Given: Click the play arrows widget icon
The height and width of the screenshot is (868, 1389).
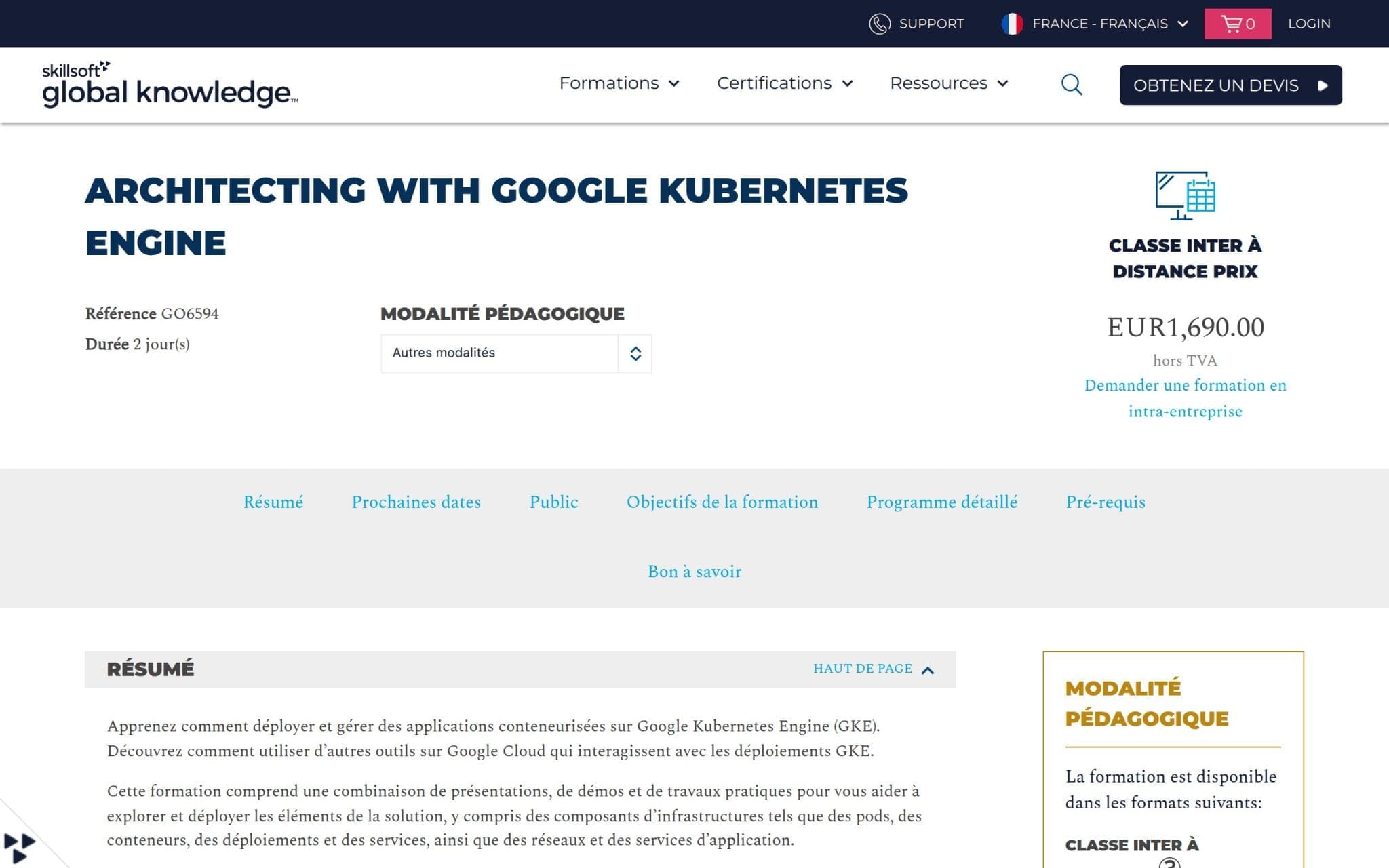Looking at the screenshot, I should [19, 848].
